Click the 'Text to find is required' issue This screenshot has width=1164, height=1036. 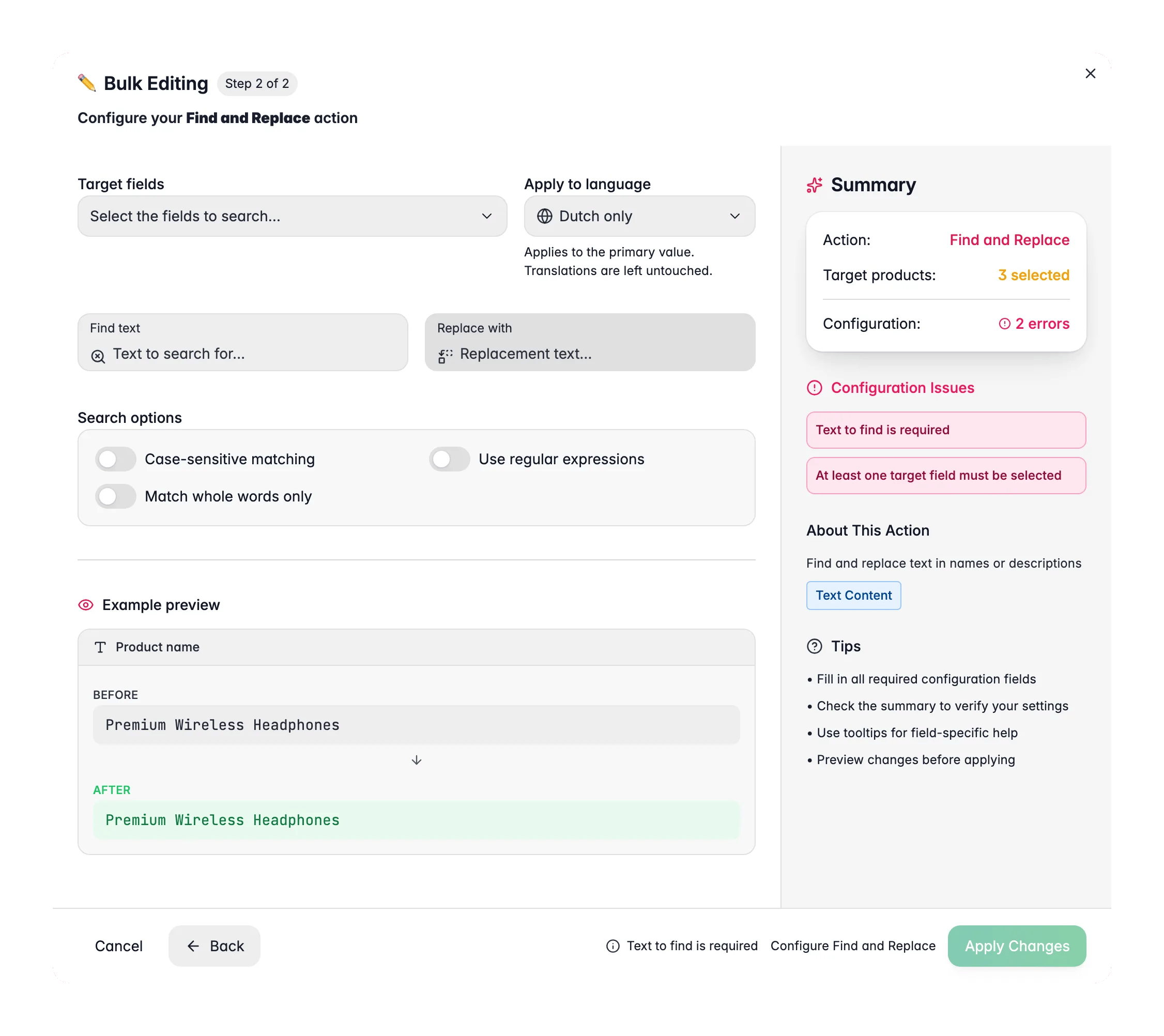(x=946, y=430)
